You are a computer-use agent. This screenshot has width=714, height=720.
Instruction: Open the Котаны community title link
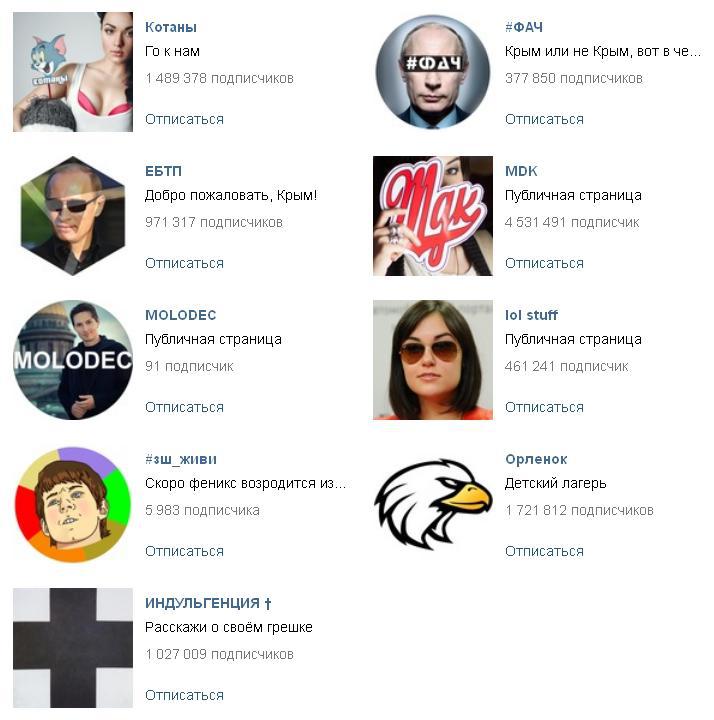tap(171, 27)
